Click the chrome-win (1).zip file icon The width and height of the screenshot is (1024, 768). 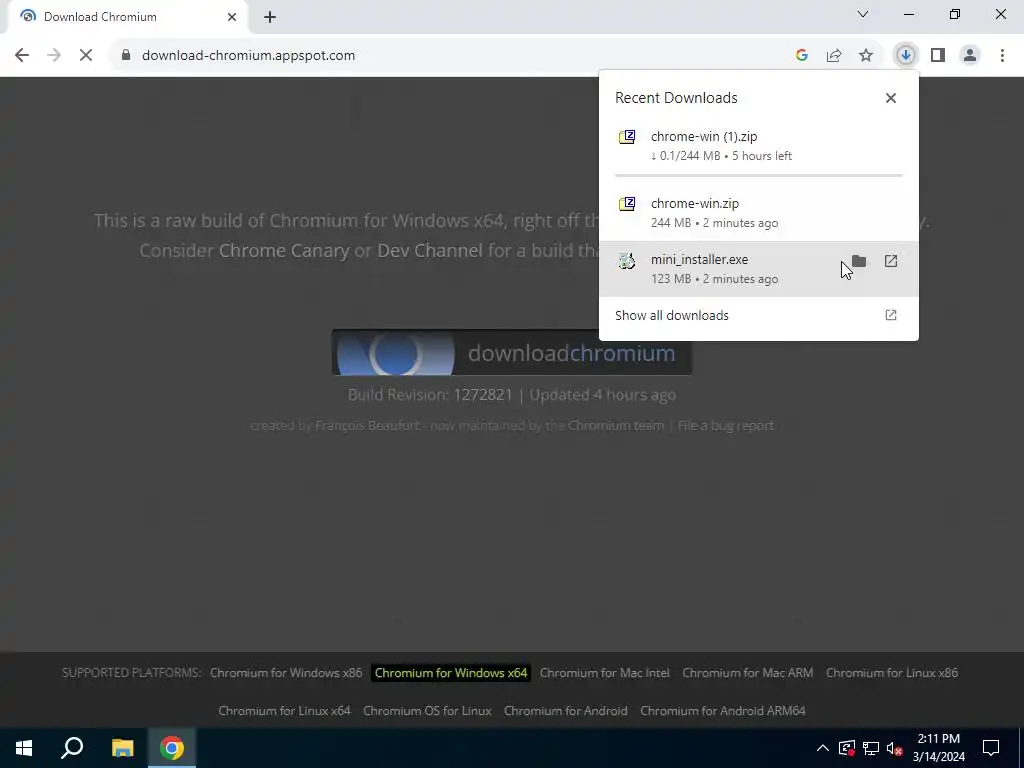click(627, 137)
